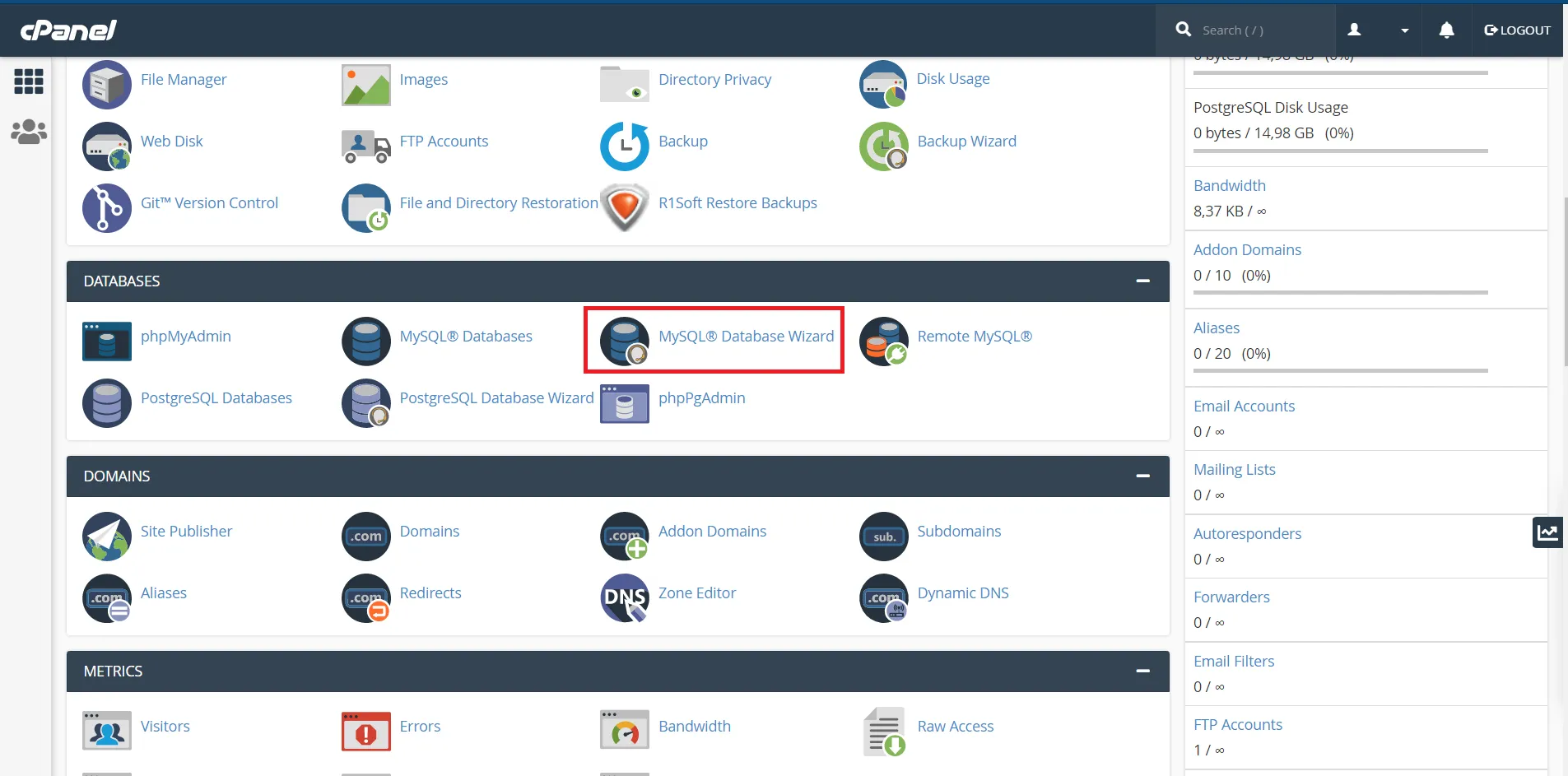Click the Databases section header

click(x=618, y=281)
